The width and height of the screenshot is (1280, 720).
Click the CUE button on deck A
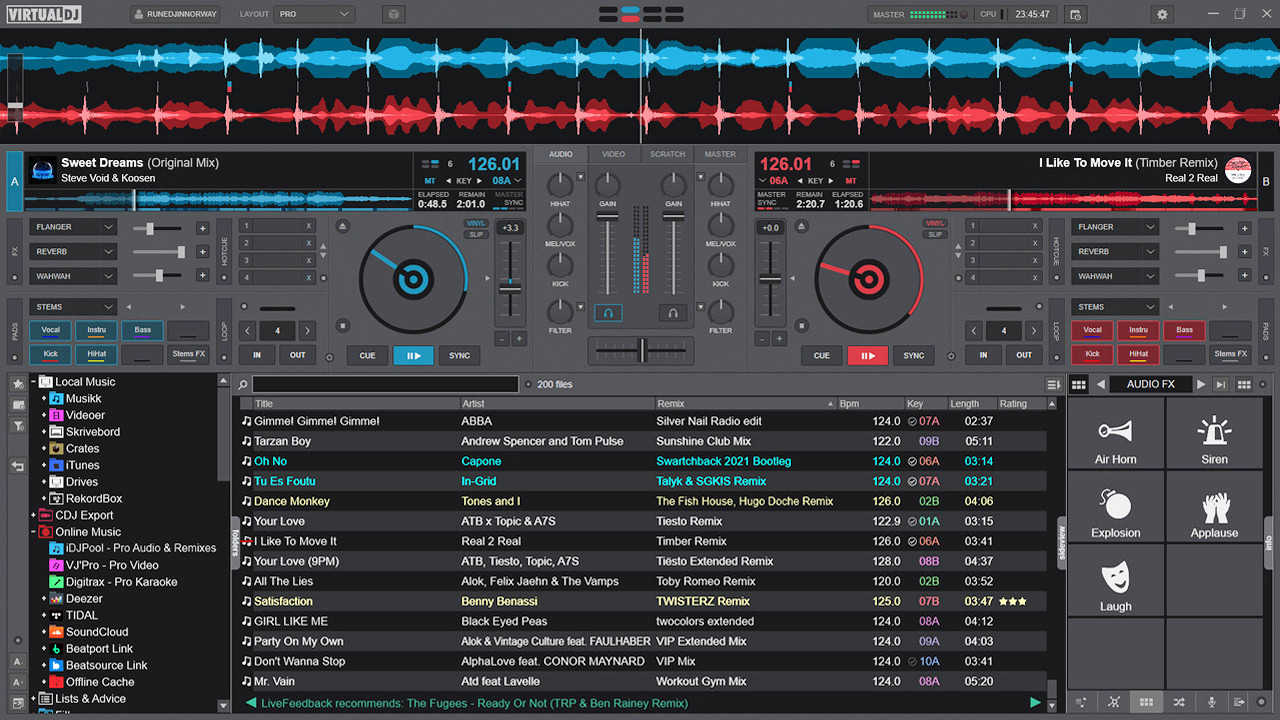[x=368, y=355]
